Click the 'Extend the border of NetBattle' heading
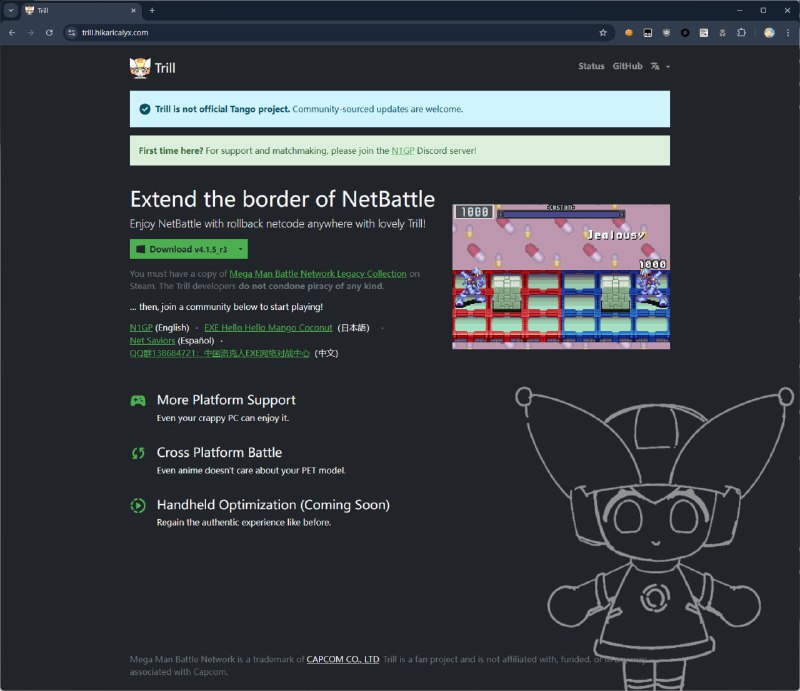Image resolution: width=800 pixels, height=691 pixels. (282, 199)
